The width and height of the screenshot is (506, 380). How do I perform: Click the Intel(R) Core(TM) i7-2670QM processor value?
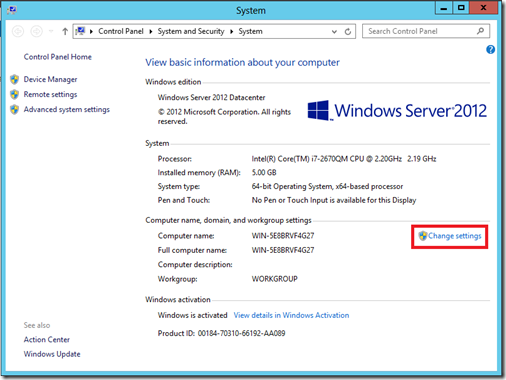[x=344, y=159]
